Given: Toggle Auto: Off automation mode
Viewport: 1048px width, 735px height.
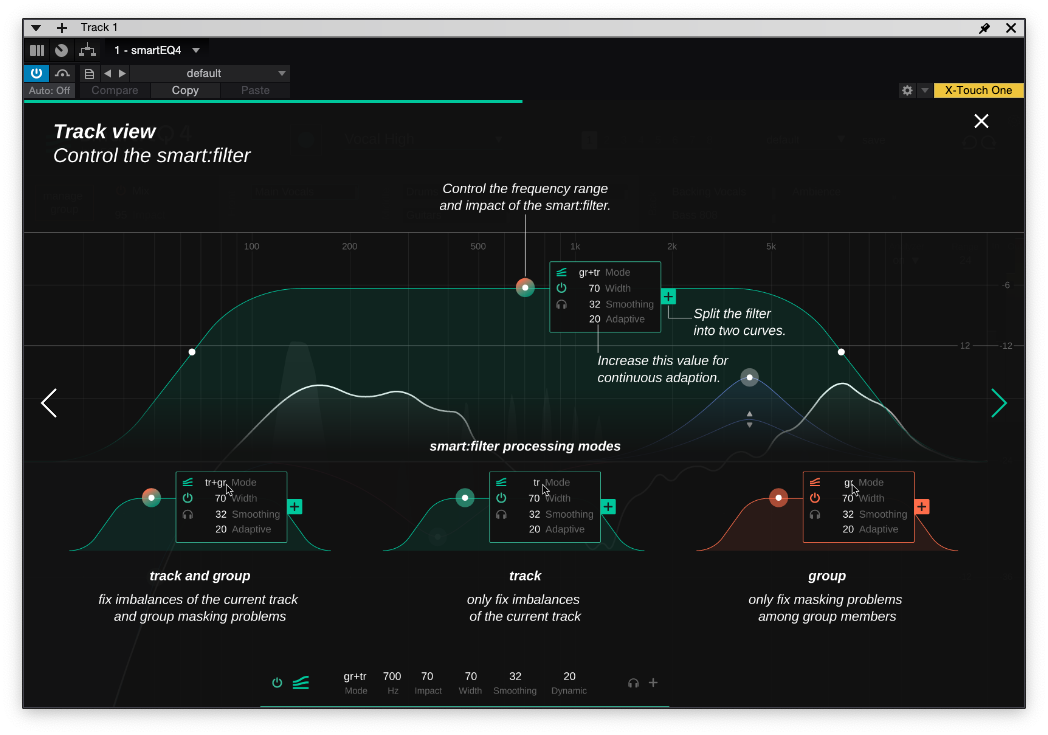Looking at the screenshot, I should [x=49, y=90].
